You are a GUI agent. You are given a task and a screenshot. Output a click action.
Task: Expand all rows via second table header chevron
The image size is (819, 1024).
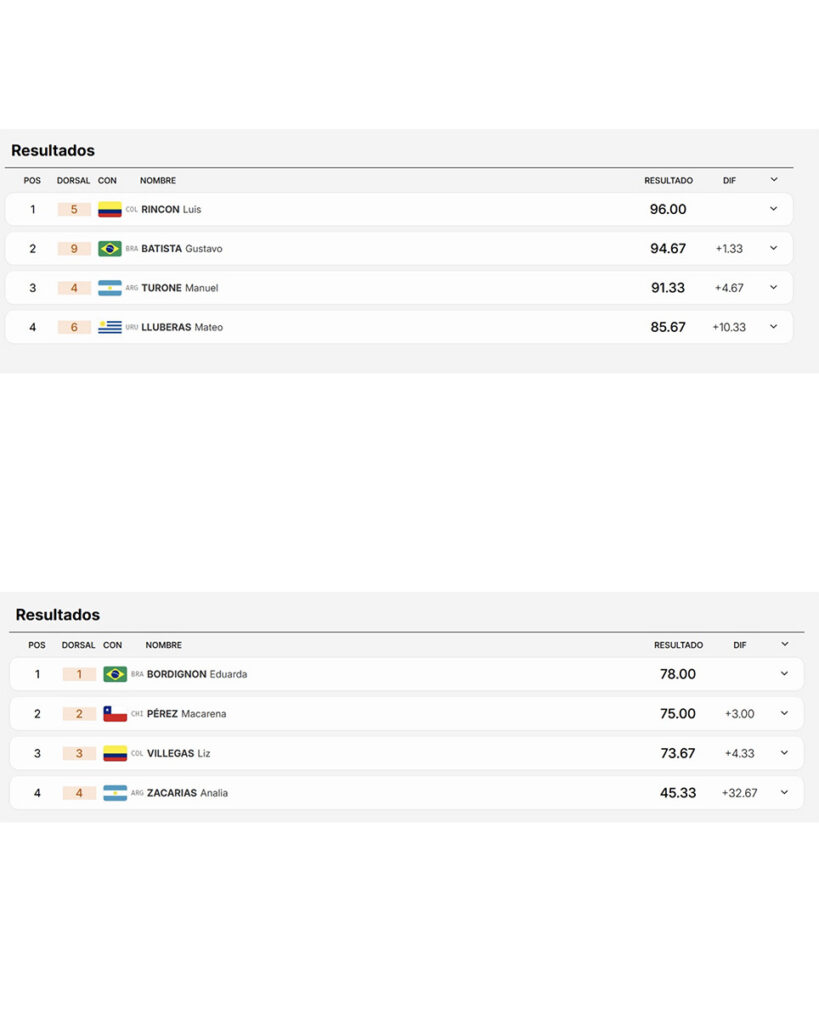tap(785, 644)
